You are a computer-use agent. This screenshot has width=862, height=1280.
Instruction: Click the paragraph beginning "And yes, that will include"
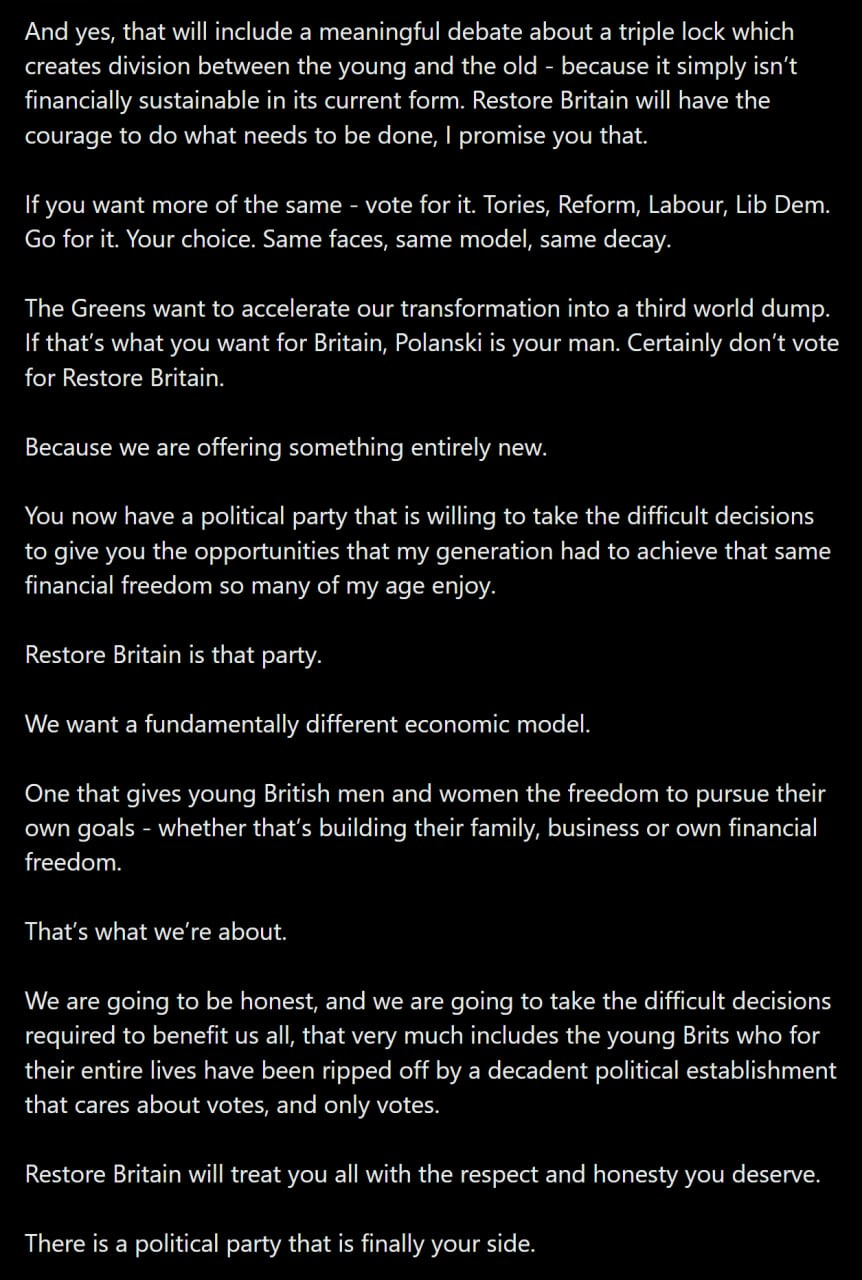pyautogui.click(x=400, y=84)
